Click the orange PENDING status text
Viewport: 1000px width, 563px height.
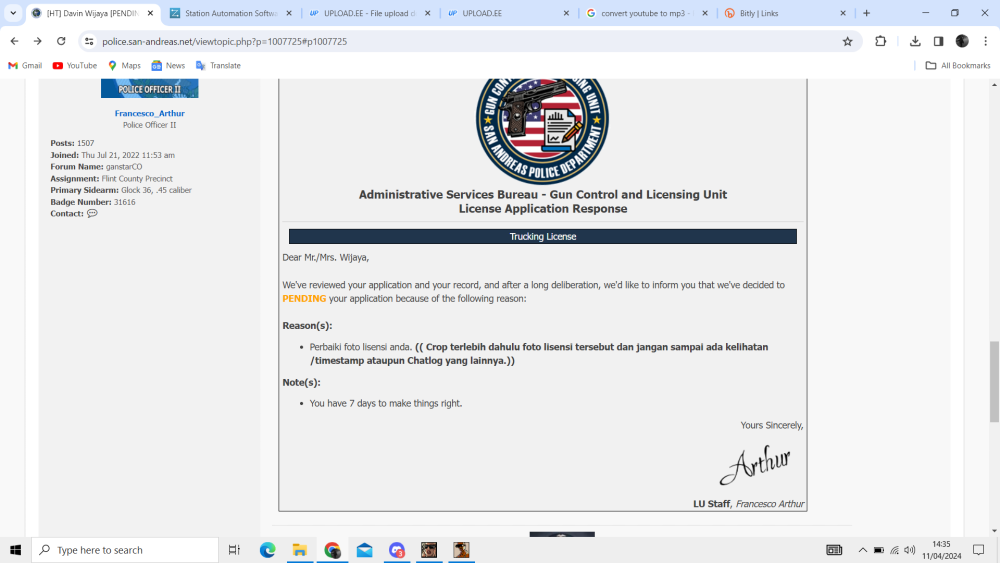(x=304, y=298)
